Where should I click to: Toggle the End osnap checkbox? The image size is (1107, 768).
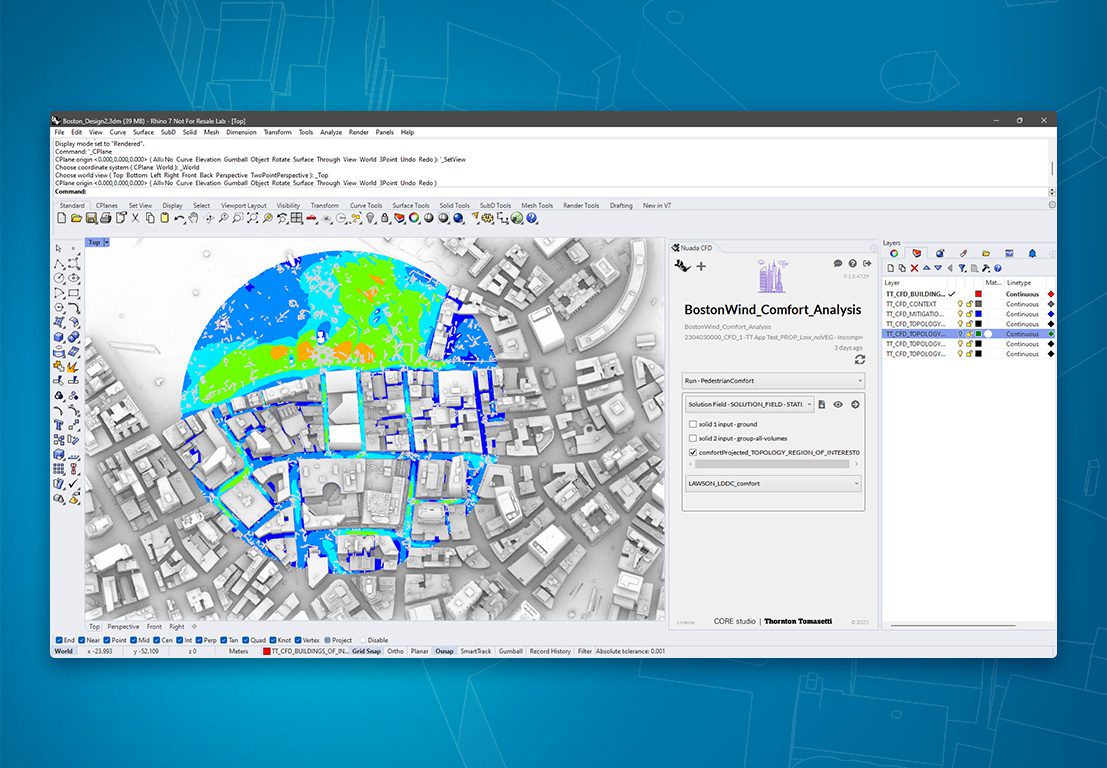pyautogui.click(x=59, y=640)
